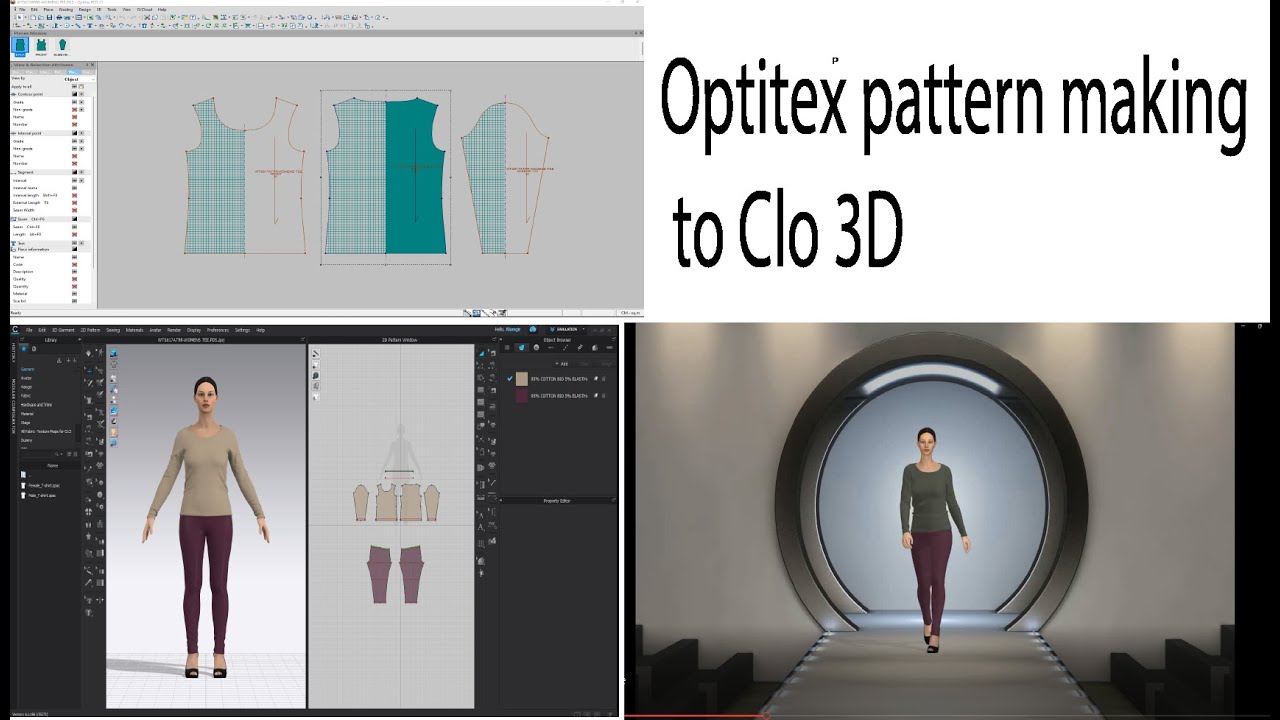
Task: Open the 3D Garment menu in CLO
Action: (x=63, y=330)
